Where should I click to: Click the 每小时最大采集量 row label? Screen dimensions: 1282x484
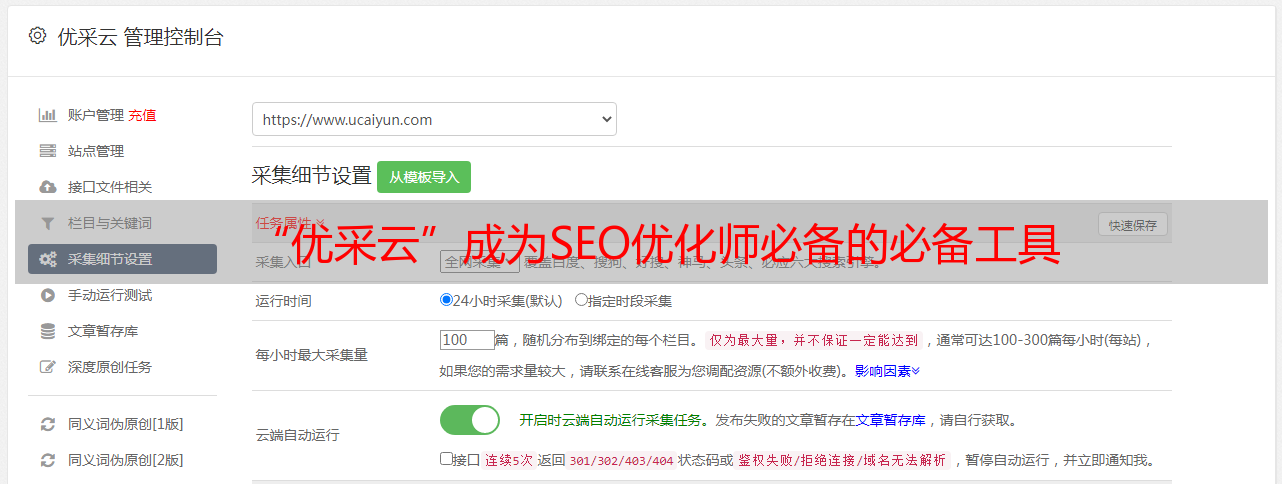pyautogui.click(x=312, y=354)
